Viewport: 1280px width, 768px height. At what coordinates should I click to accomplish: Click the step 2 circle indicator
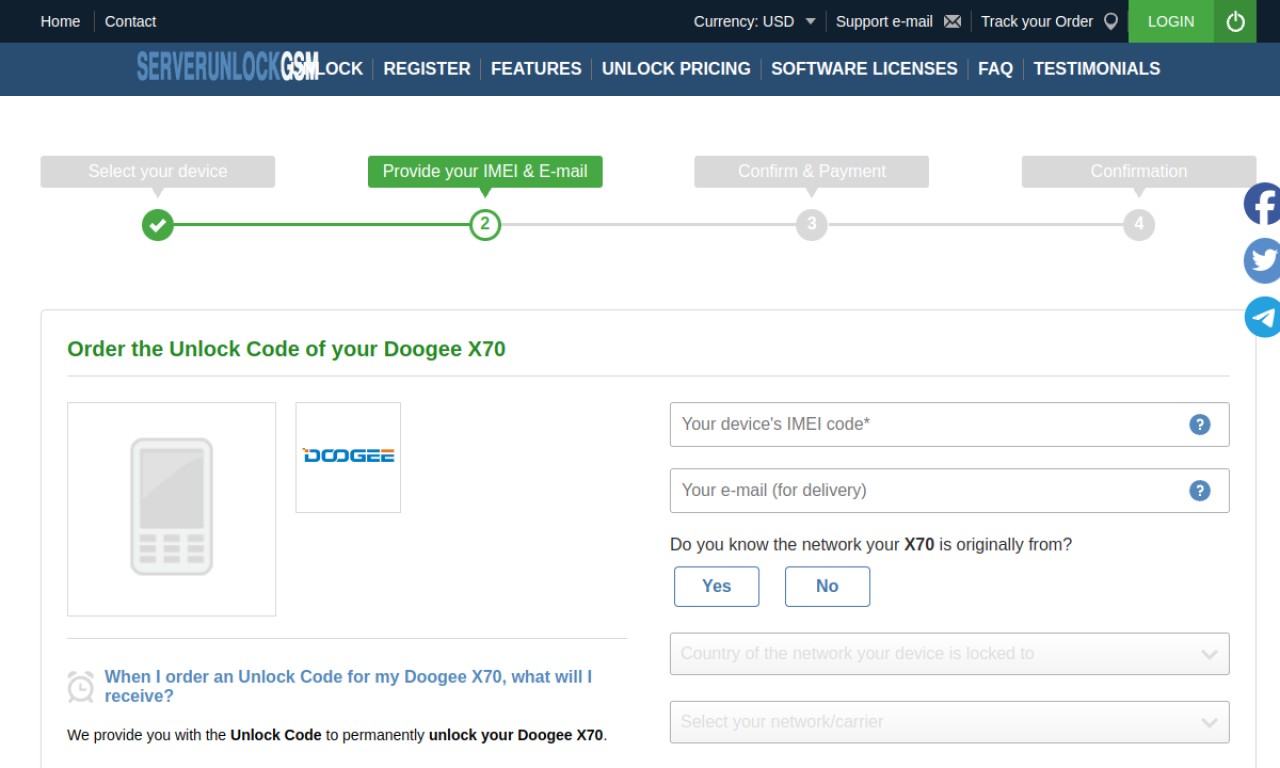coord(485,224)
